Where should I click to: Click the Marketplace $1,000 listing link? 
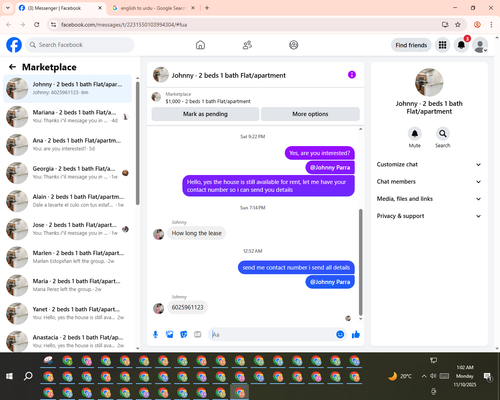(208, 101)
